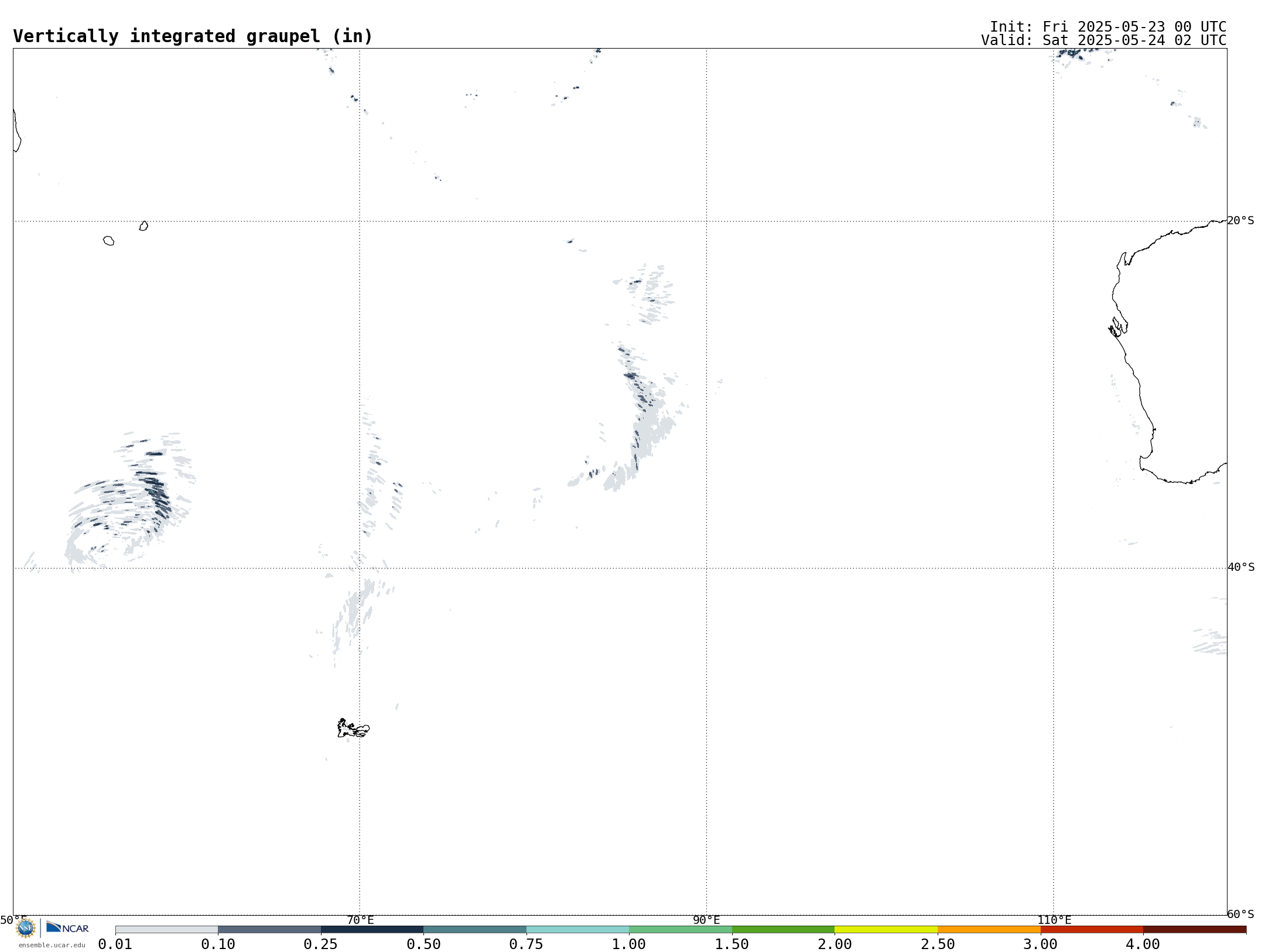
Task: Click the 'Valid: Sat 2025-05-24 02 UTC' text
Action: click(1103, 40)
